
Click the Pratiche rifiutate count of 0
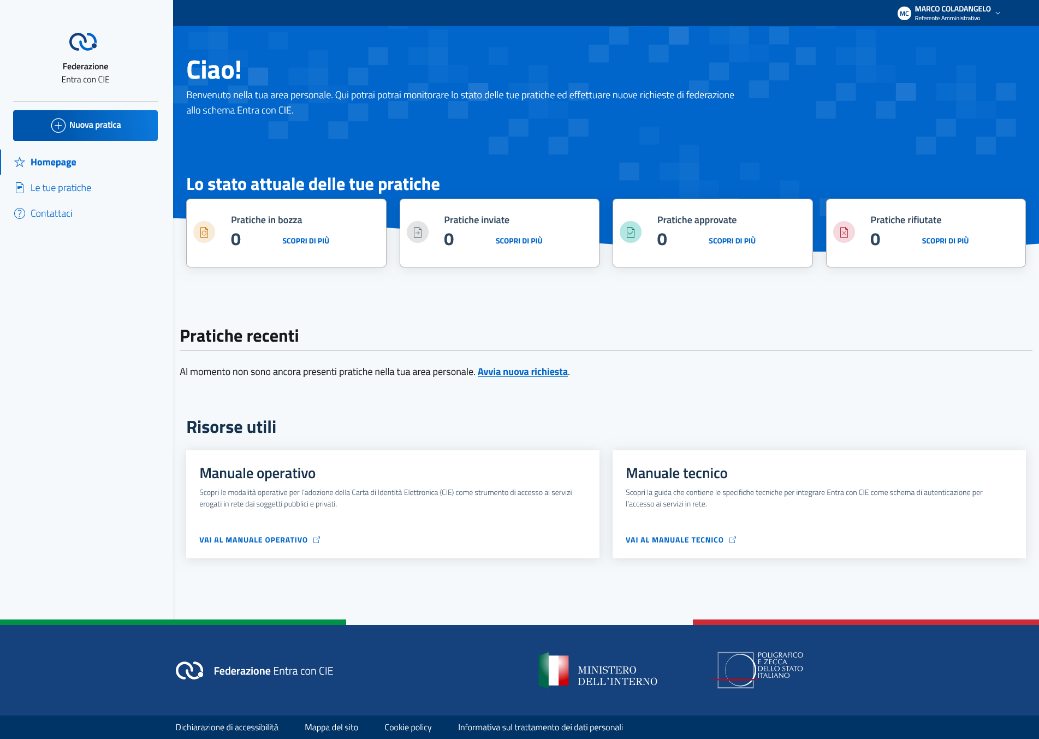[875, 240]
